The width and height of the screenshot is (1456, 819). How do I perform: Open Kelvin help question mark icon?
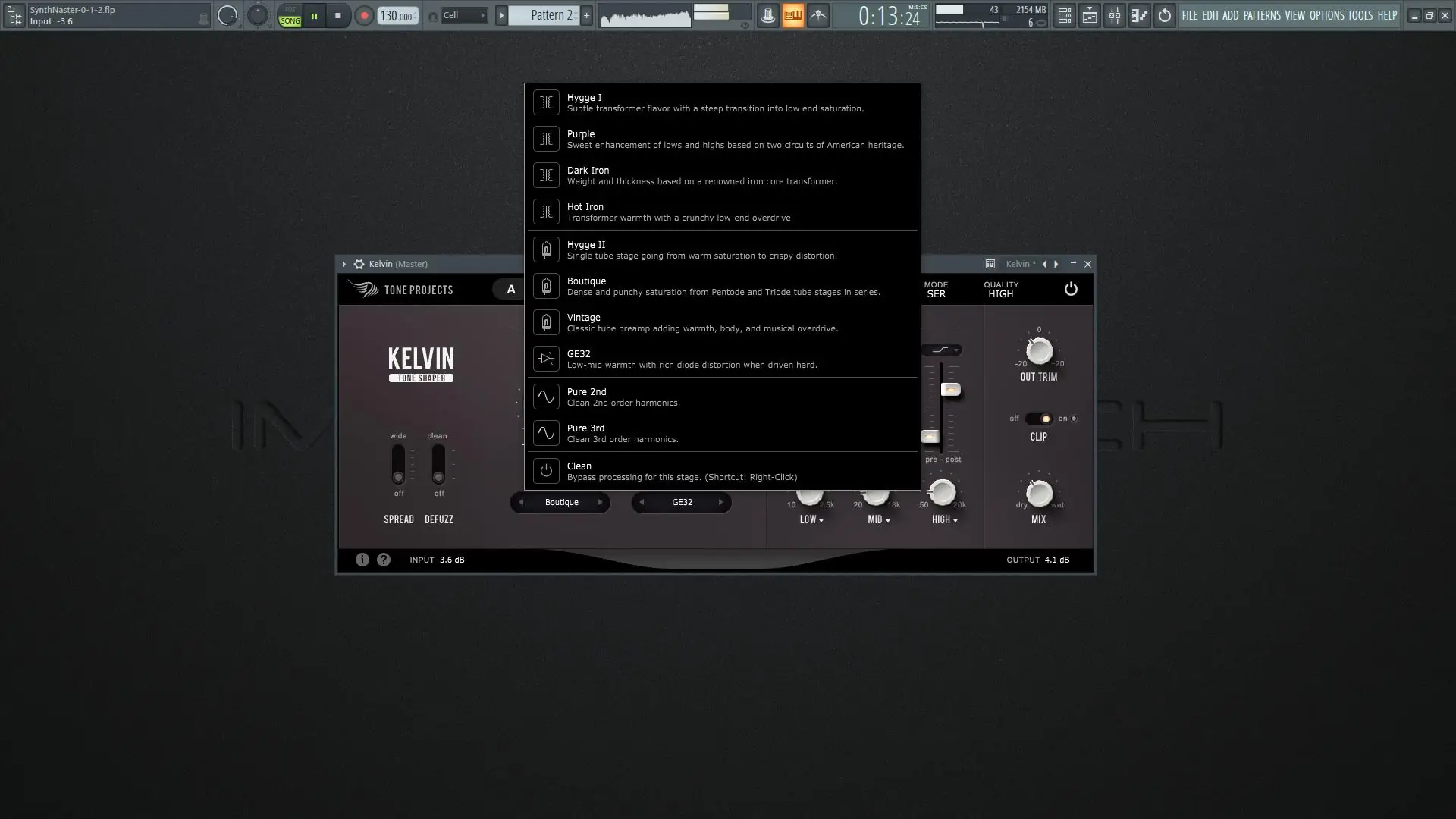tap(384, 560)
